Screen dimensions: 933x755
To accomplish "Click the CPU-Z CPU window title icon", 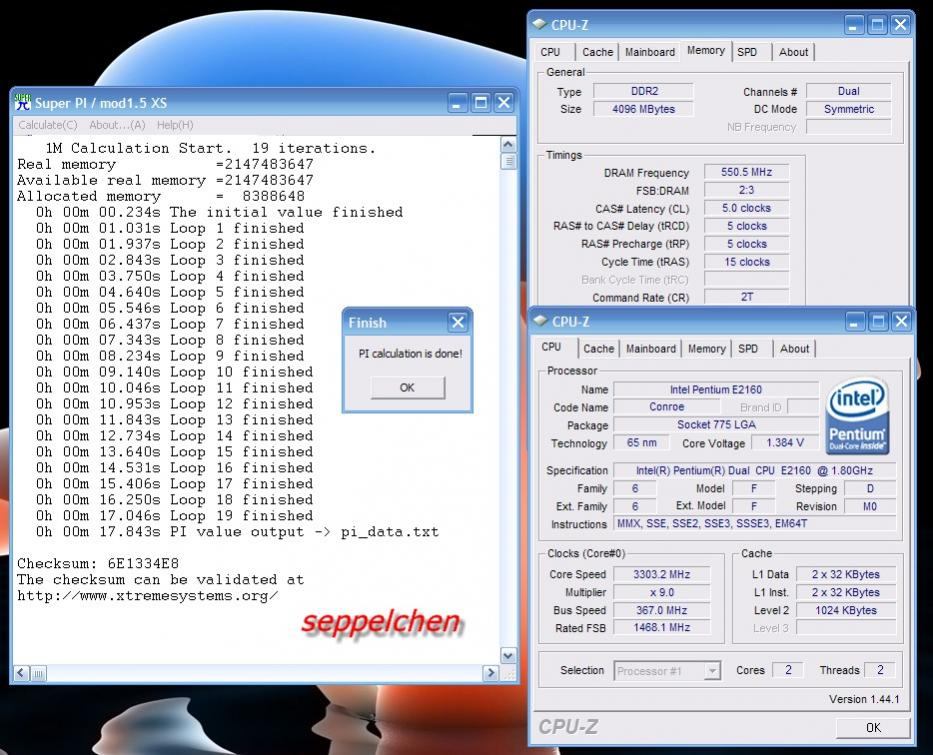I will [540, 321].
